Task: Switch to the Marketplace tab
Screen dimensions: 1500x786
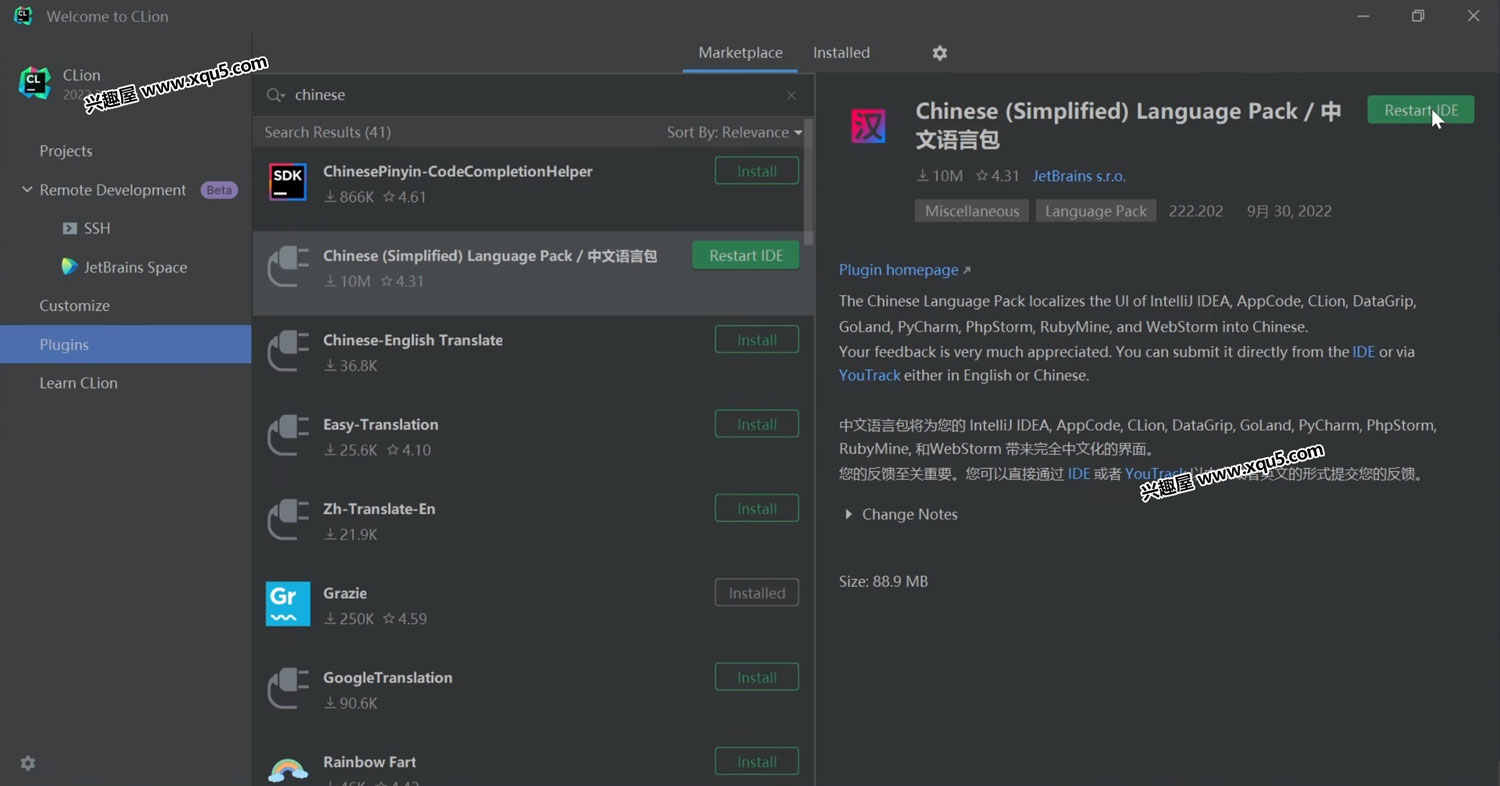Action: tap(740, 53)
